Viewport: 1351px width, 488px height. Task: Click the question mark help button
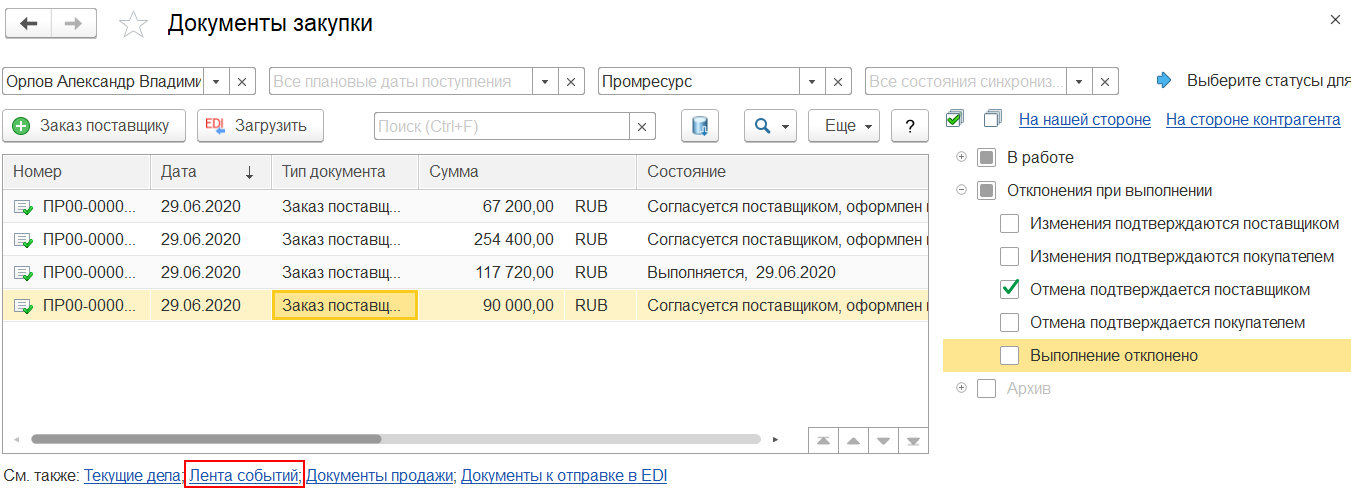[x=909, y=126]
